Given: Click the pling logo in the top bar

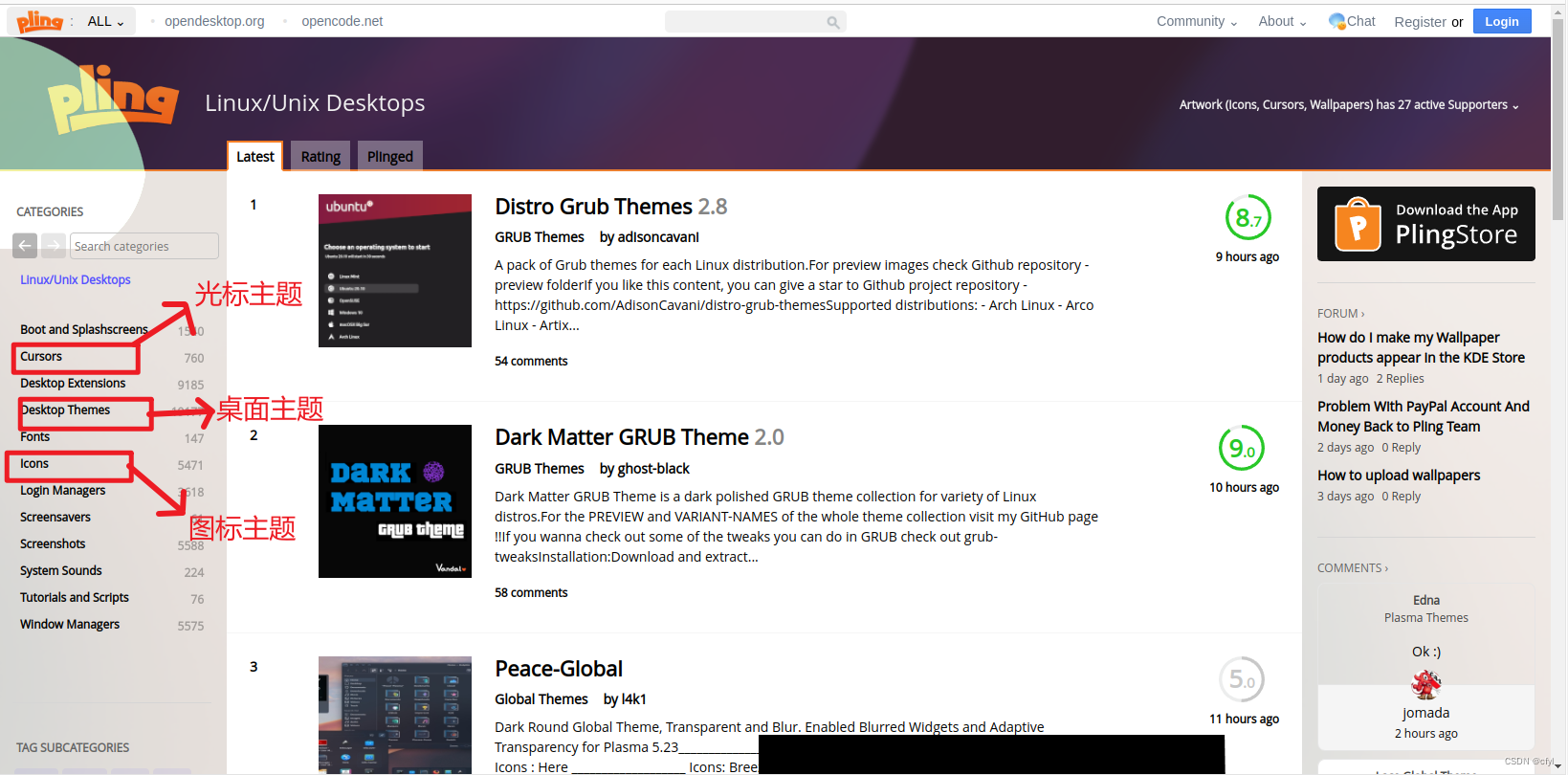Looking at the screenshot, I should click(x=39, y=20).
